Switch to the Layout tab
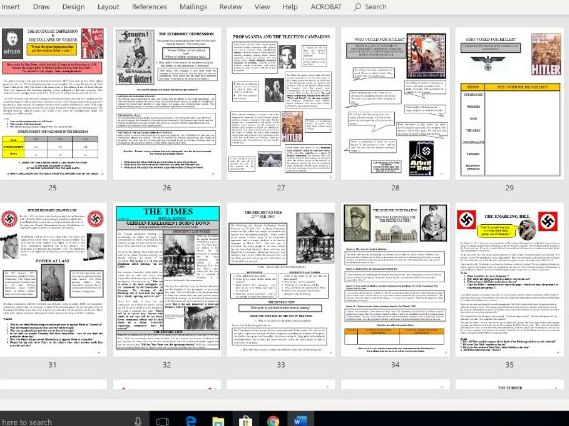Screen dimensions: 569x426 tap(108, 7)
